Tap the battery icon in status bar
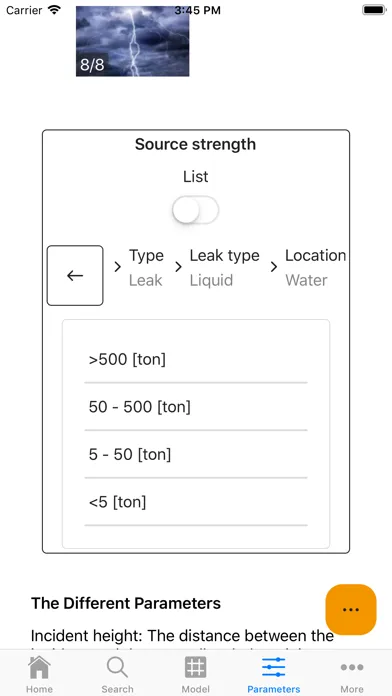392x696 pixels. coord(373,10)
